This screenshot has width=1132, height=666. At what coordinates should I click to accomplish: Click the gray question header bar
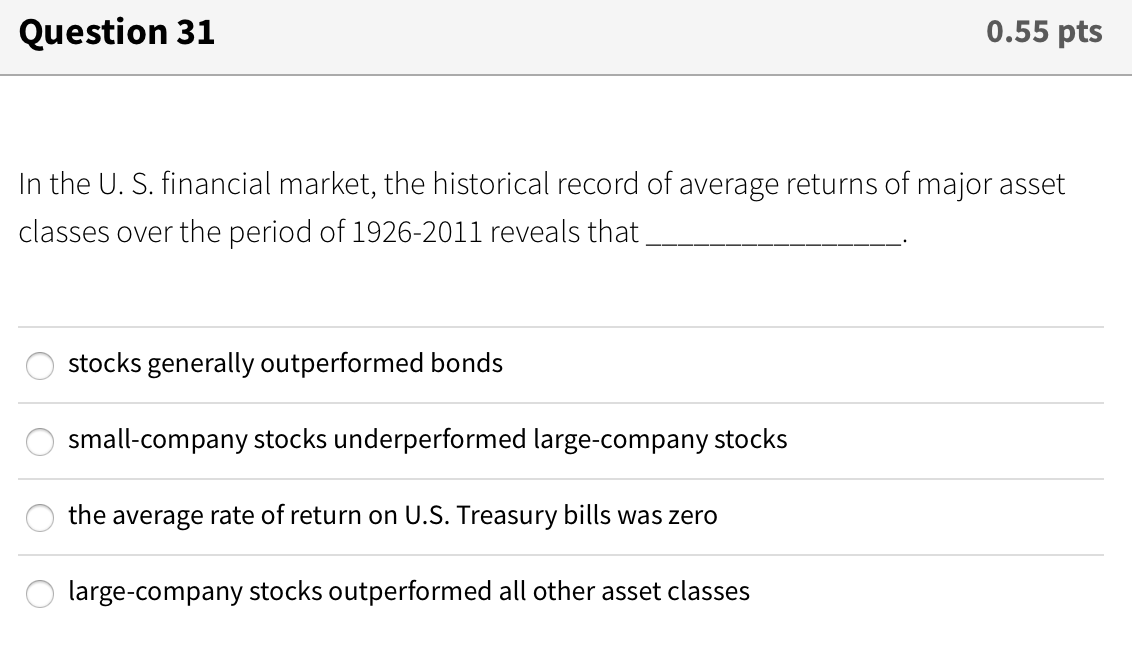pos(566,37)
